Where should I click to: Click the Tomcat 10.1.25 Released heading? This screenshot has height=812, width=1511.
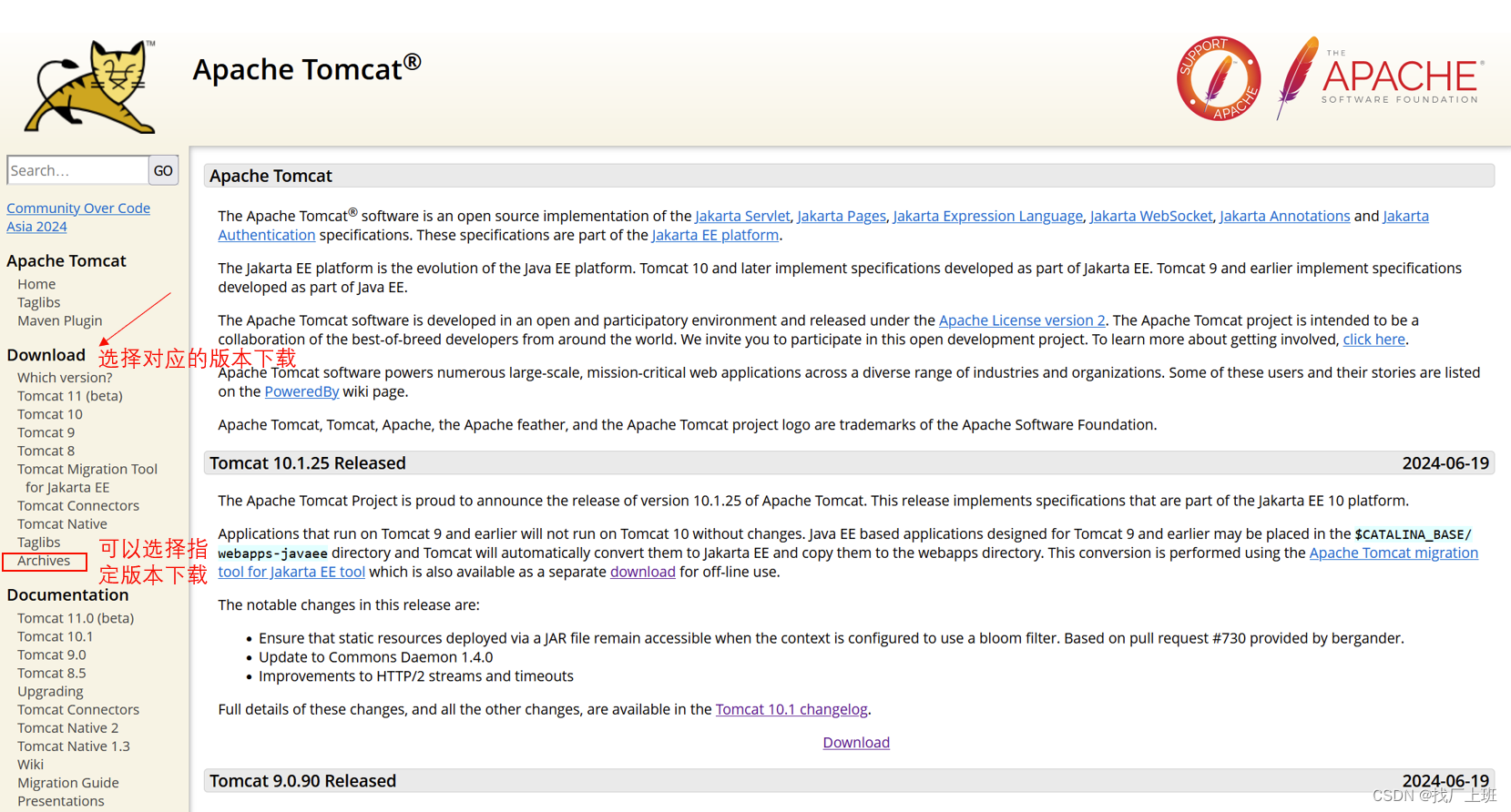[x=308, y=463]
